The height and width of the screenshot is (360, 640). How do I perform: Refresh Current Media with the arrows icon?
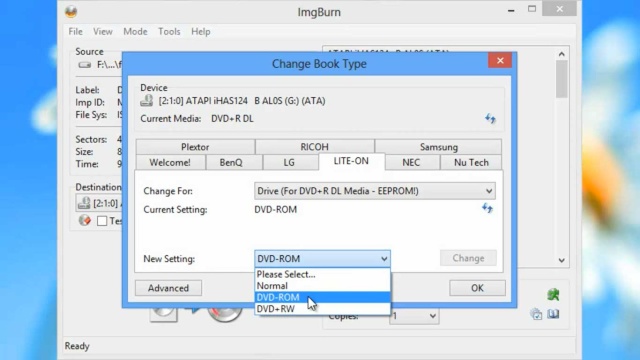click(490, 119)
